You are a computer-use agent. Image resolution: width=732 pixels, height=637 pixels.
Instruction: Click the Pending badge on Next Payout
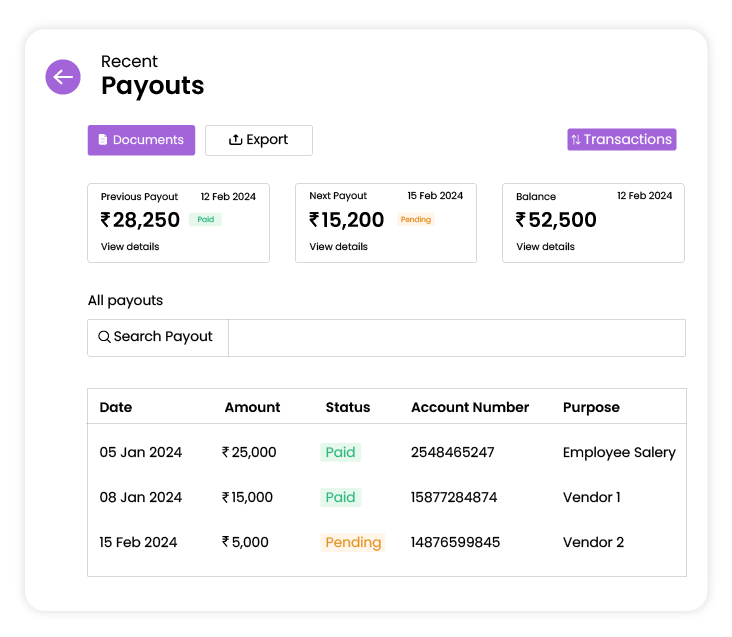tap(415, 219)
